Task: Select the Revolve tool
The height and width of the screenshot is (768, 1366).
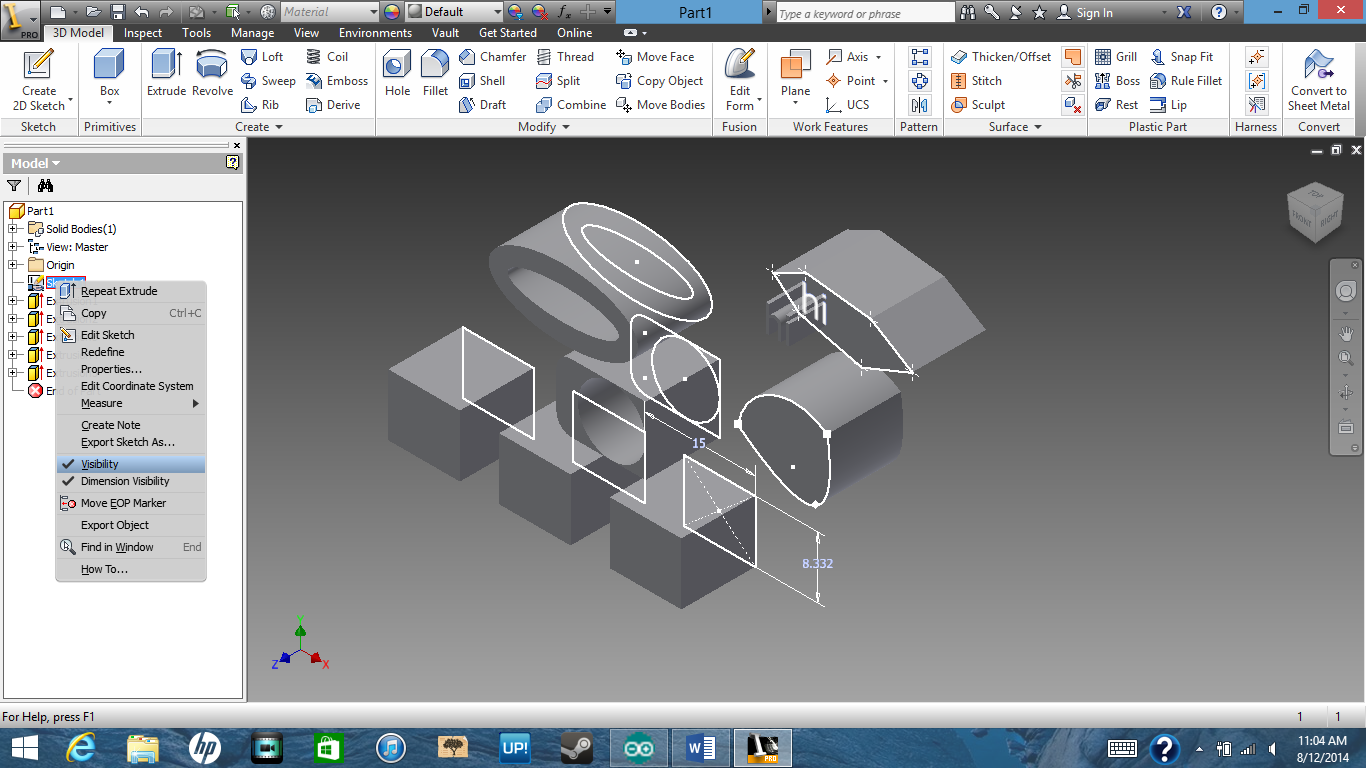Action: [212, 80]
